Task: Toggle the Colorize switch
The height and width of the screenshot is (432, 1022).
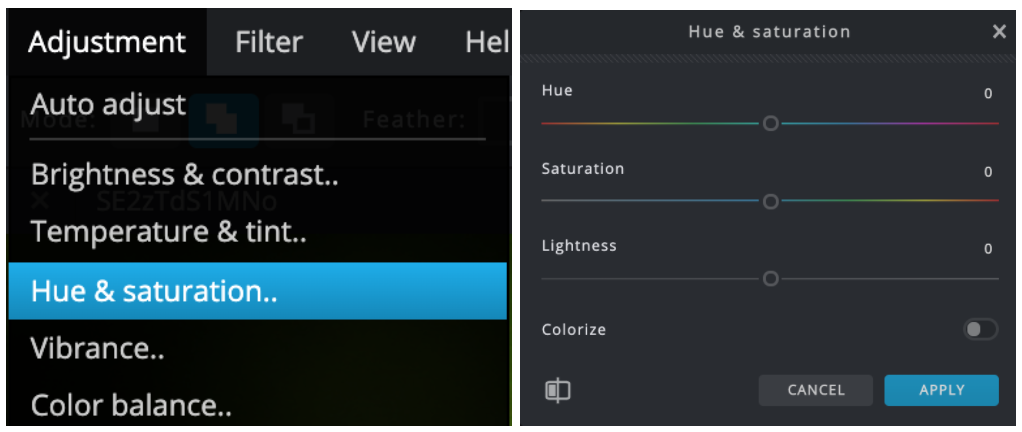Action: [980, 329]
